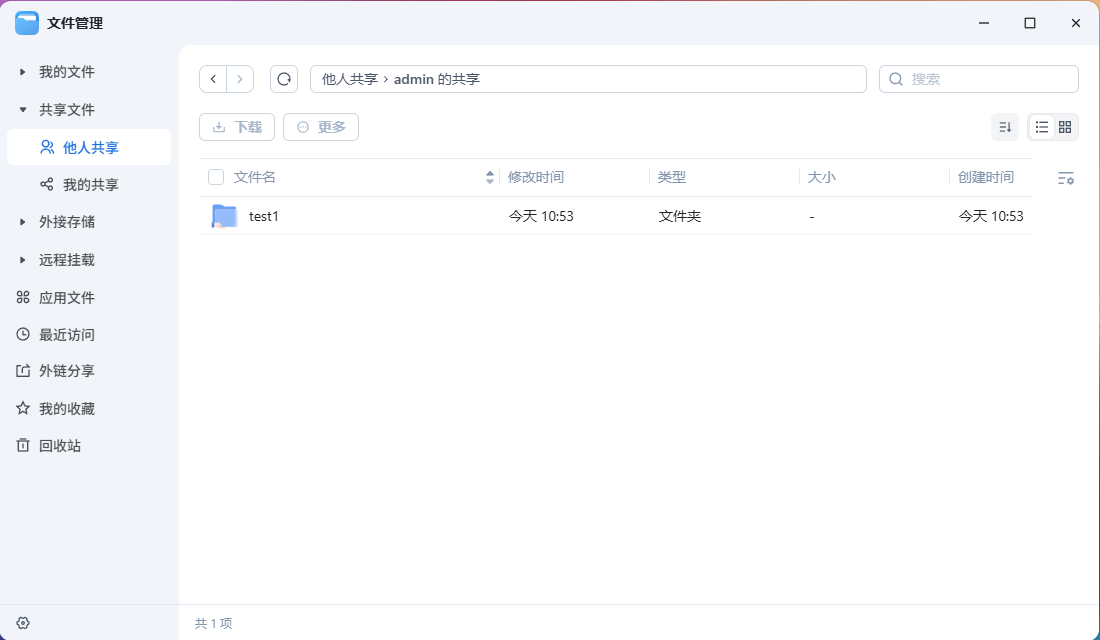Expand the 我的文件 tree node
Image resolution: width=1100 pixels, height=640 pixels.
coord(22,72)
